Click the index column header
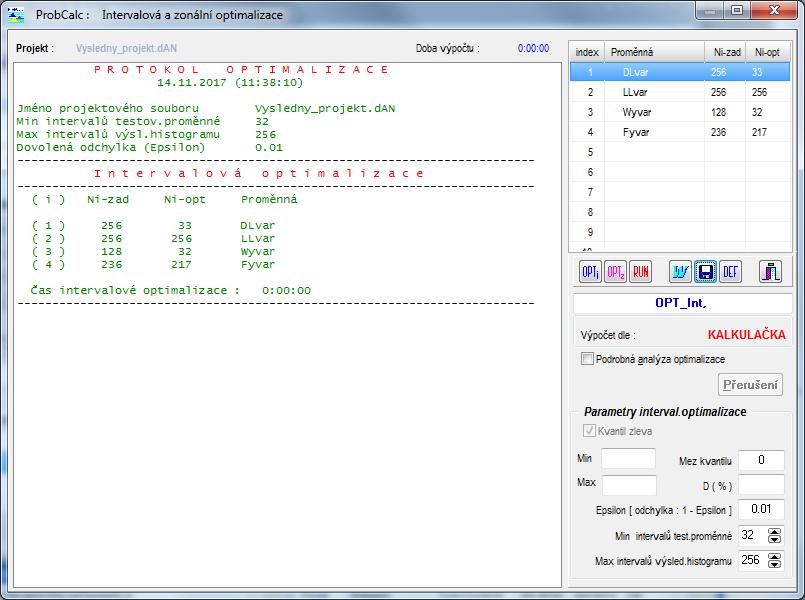805x600 pixels. tap(587, 52)
